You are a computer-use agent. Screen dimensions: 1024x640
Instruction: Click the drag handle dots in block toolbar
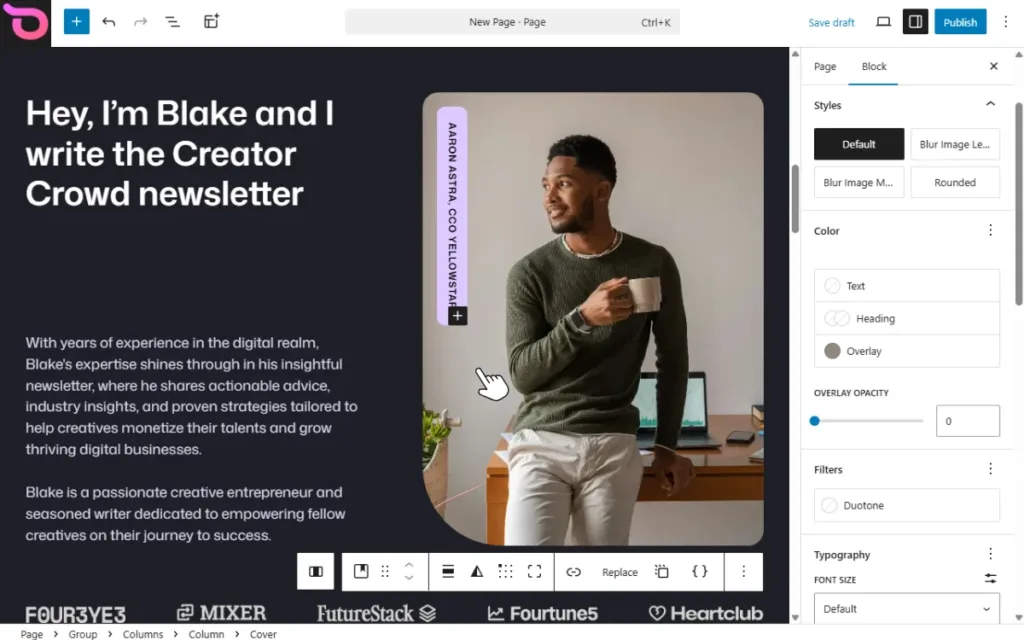(x=385, y=572)
